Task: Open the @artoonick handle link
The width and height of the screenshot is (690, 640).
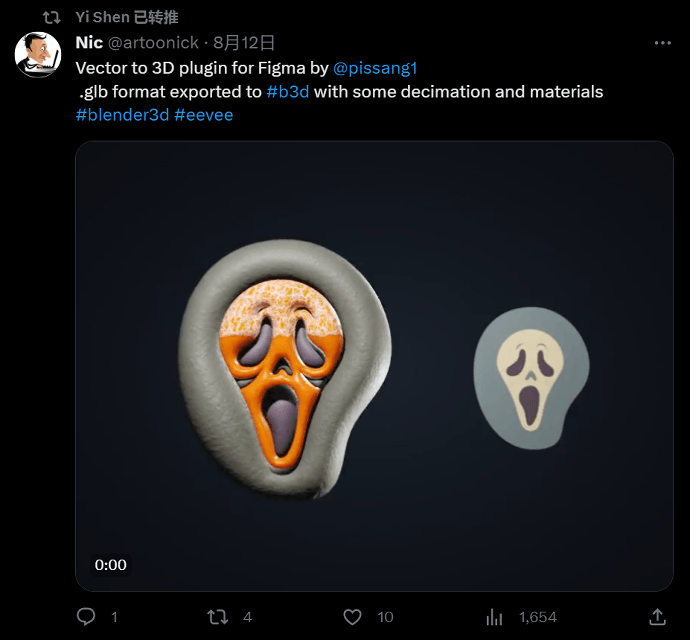Action: point(153,43)
